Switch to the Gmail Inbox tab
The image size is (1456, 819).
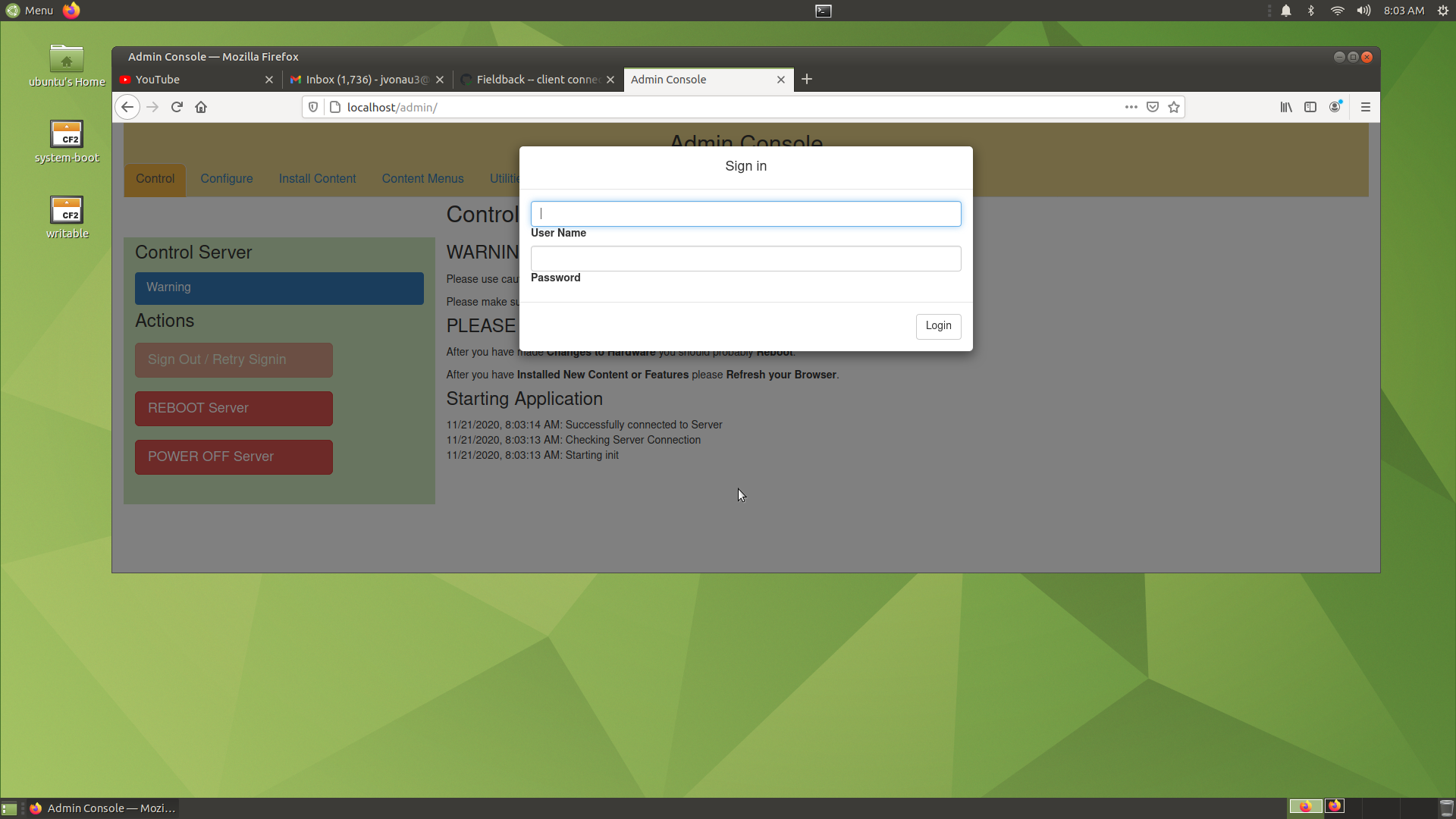[x=360, y=80]
